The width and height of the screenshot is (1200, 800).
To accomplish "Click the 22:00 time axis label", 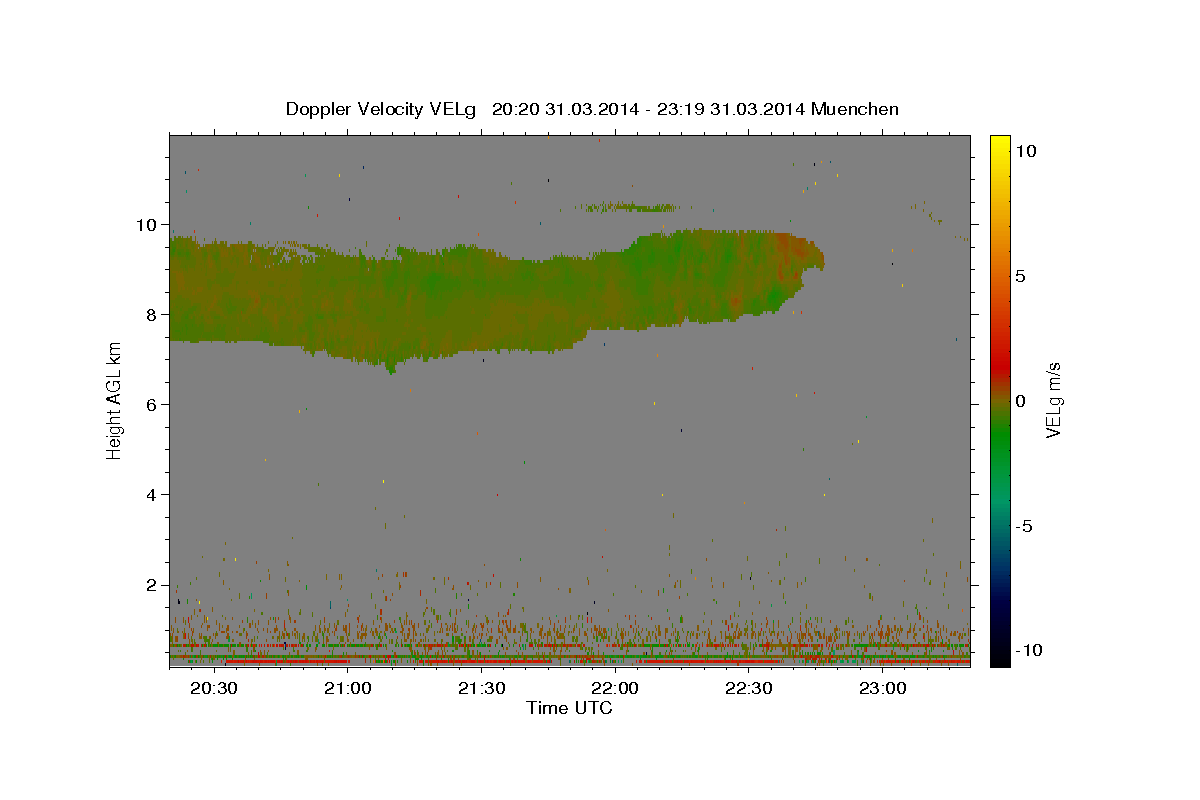I will (615, 688).
